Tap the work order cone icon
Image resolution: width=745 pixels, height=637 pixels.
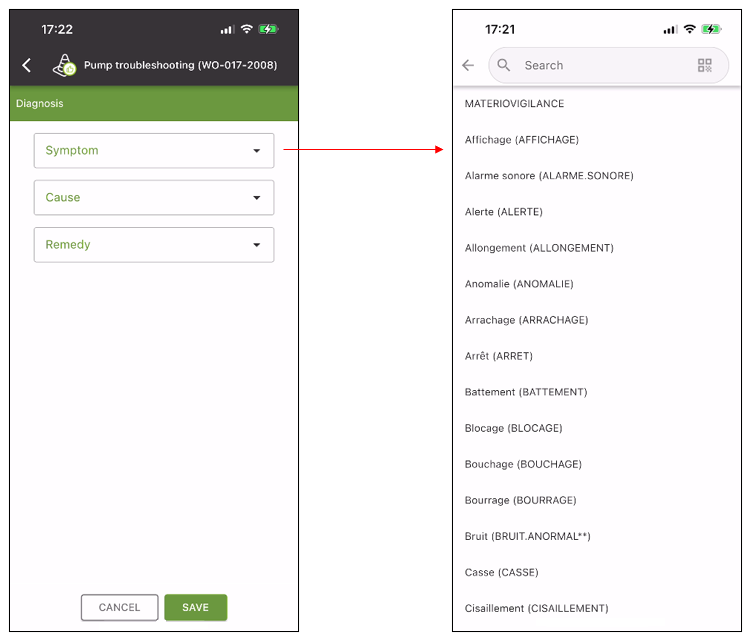tap(64, 66)
